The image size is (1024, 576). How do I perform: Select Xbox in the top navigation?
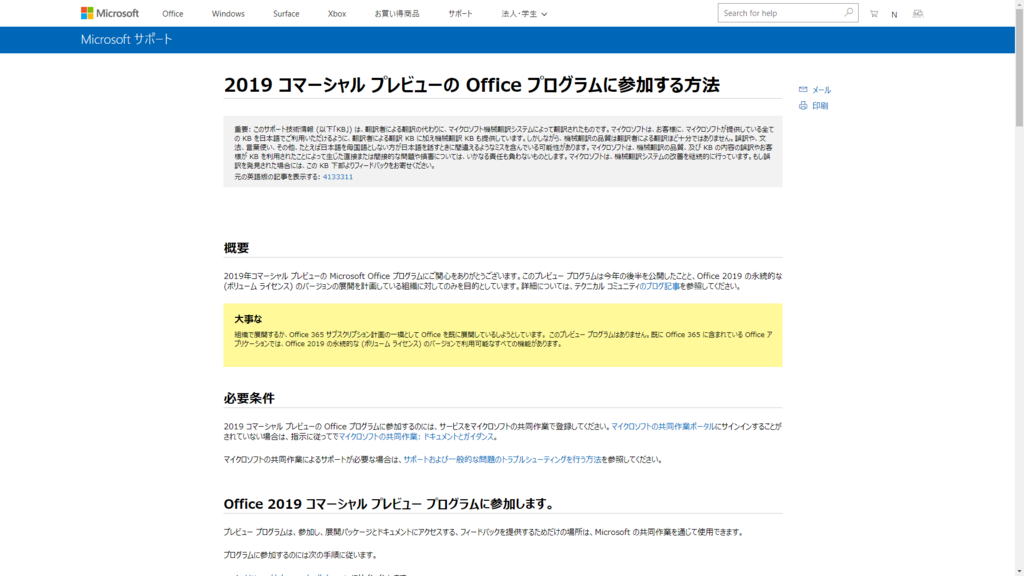336,13
